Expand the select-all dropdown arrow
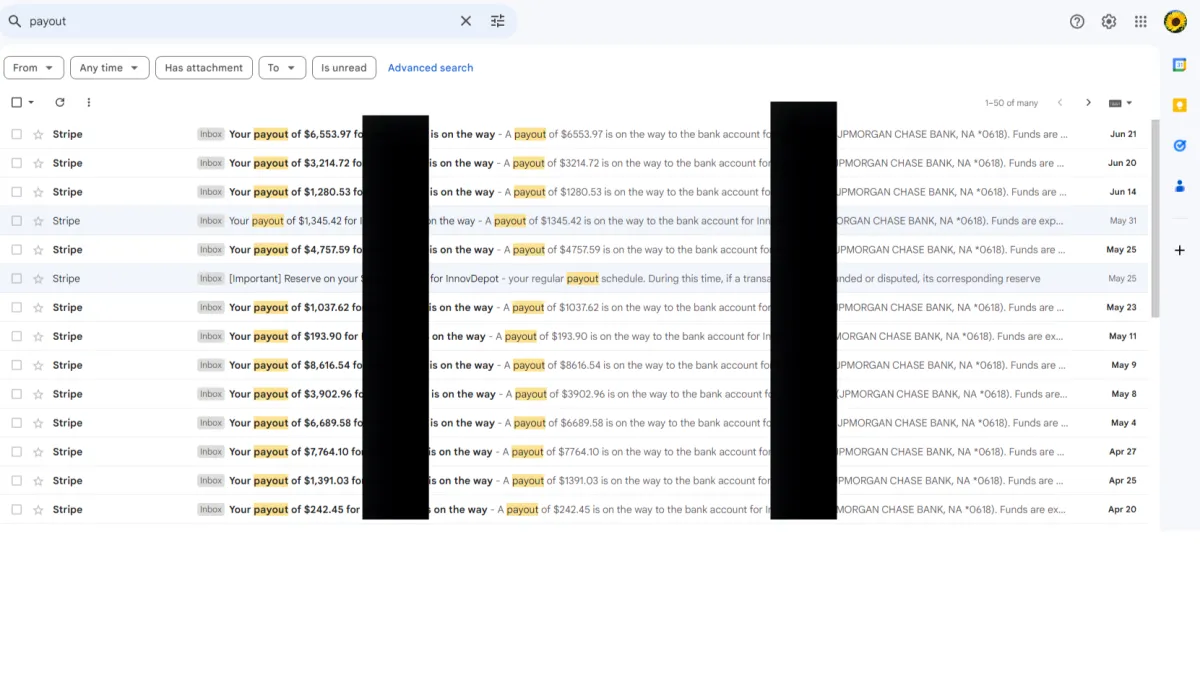The height and width of the screenshot is (677, 1200). tap(31, 102)
